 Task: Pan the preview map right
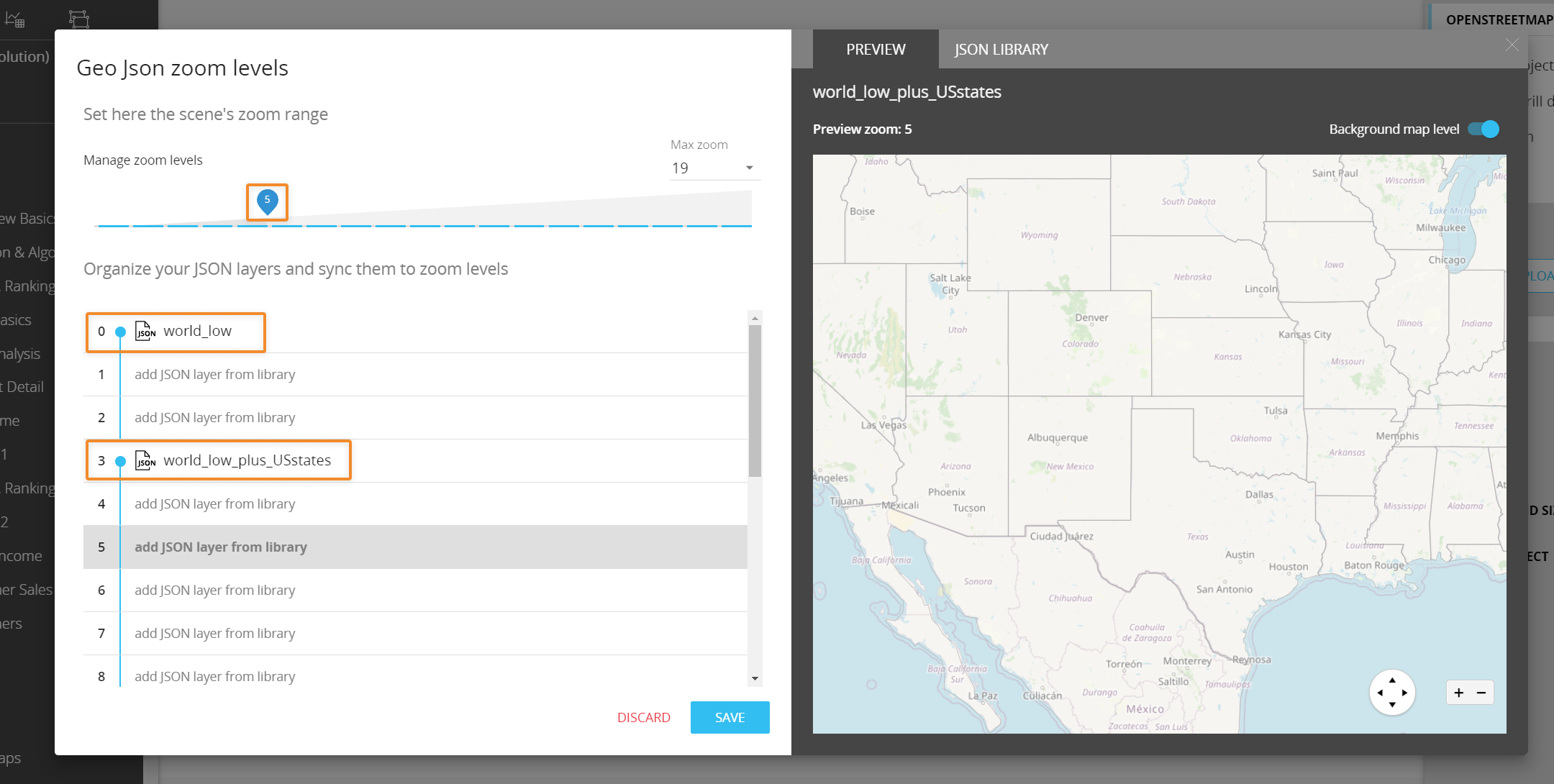point(1404,693)
